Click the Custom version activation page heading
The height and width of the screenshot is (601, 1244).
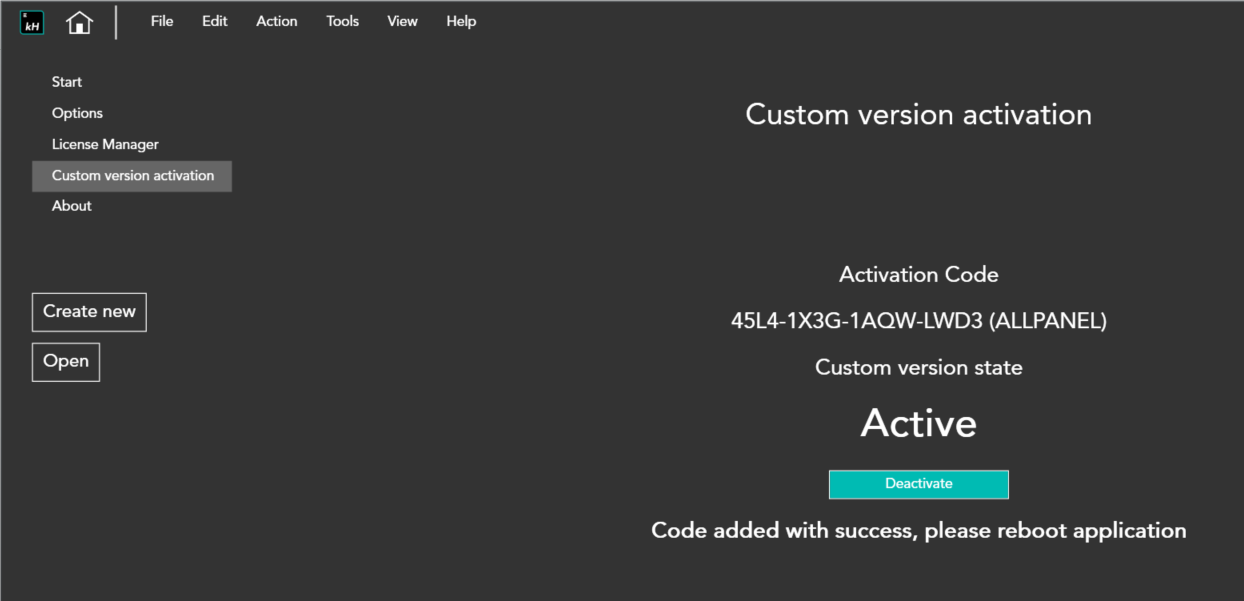tap(918, 115)
